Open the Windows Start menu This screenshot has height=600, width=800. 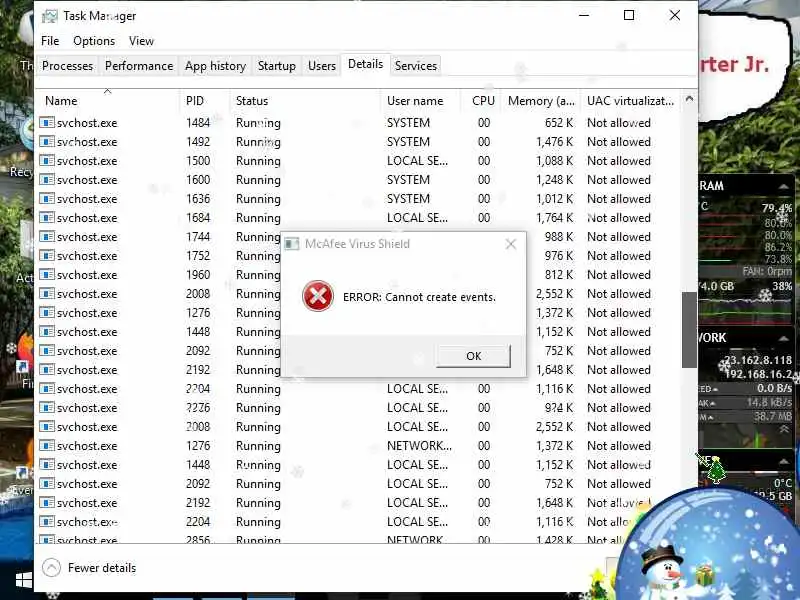click(23, 581)
